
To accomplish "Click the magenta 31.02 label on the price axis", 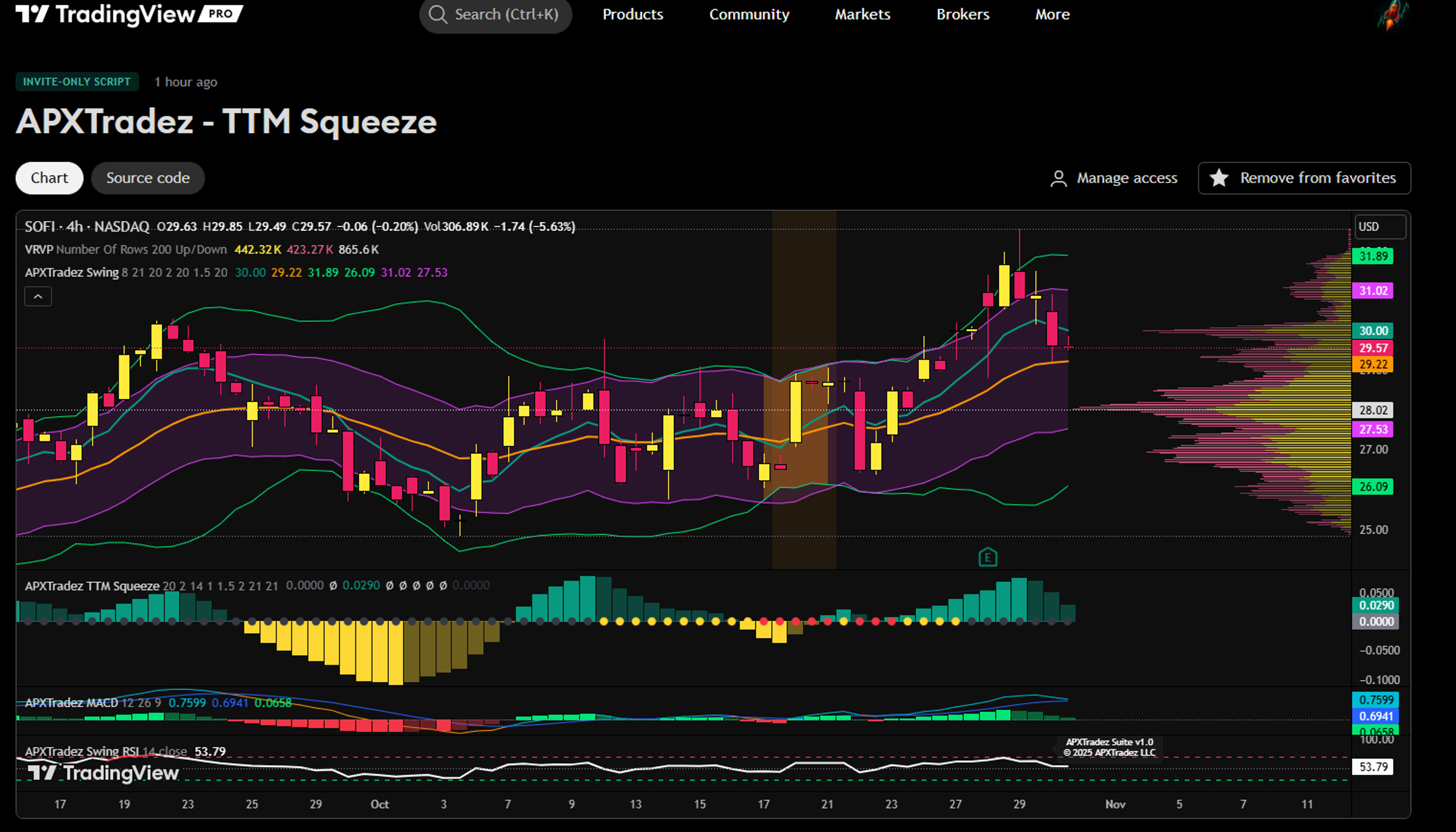I will (x=1373, y=290).
